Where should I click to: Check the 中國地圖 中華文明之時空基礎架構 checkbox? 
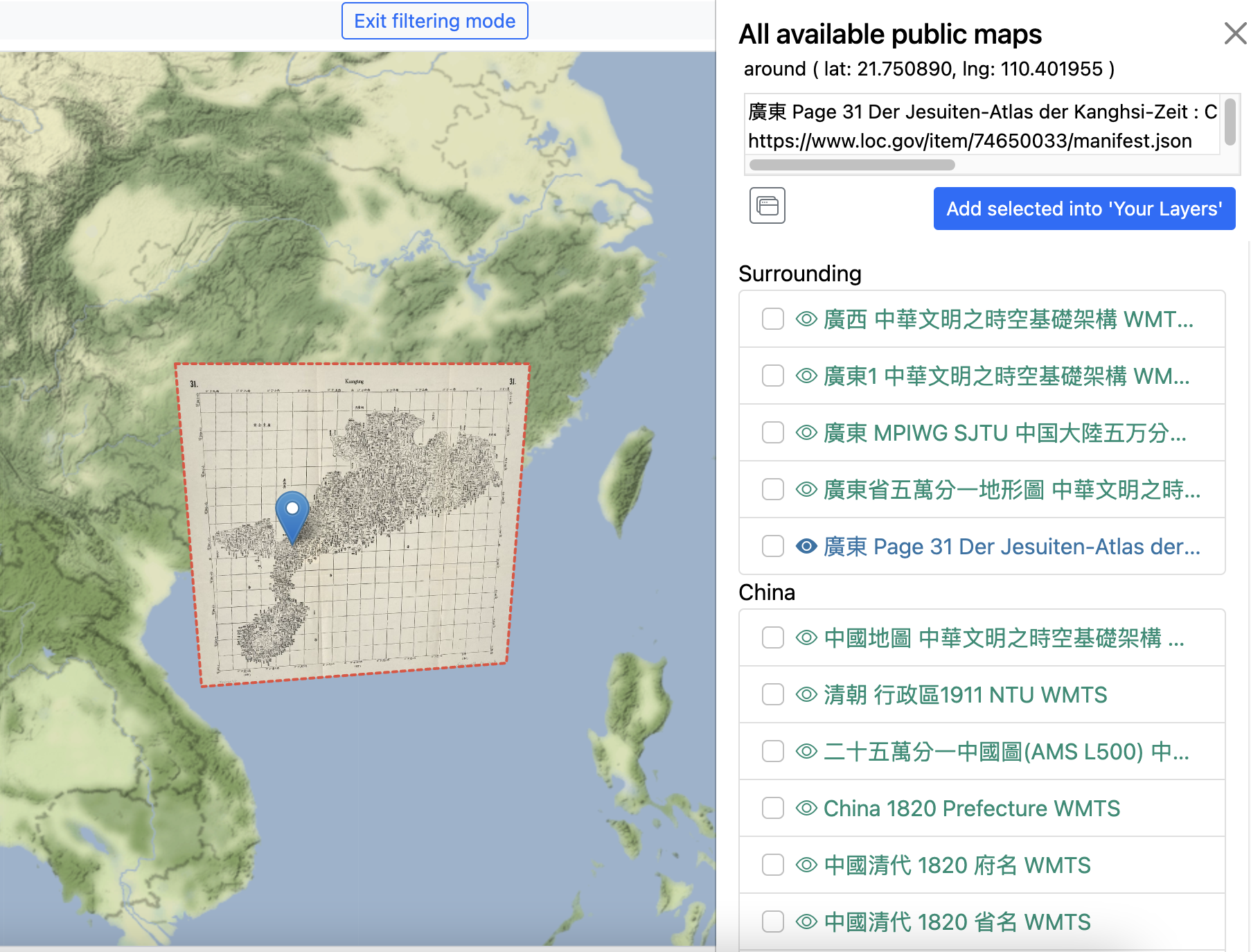point(773,638)
